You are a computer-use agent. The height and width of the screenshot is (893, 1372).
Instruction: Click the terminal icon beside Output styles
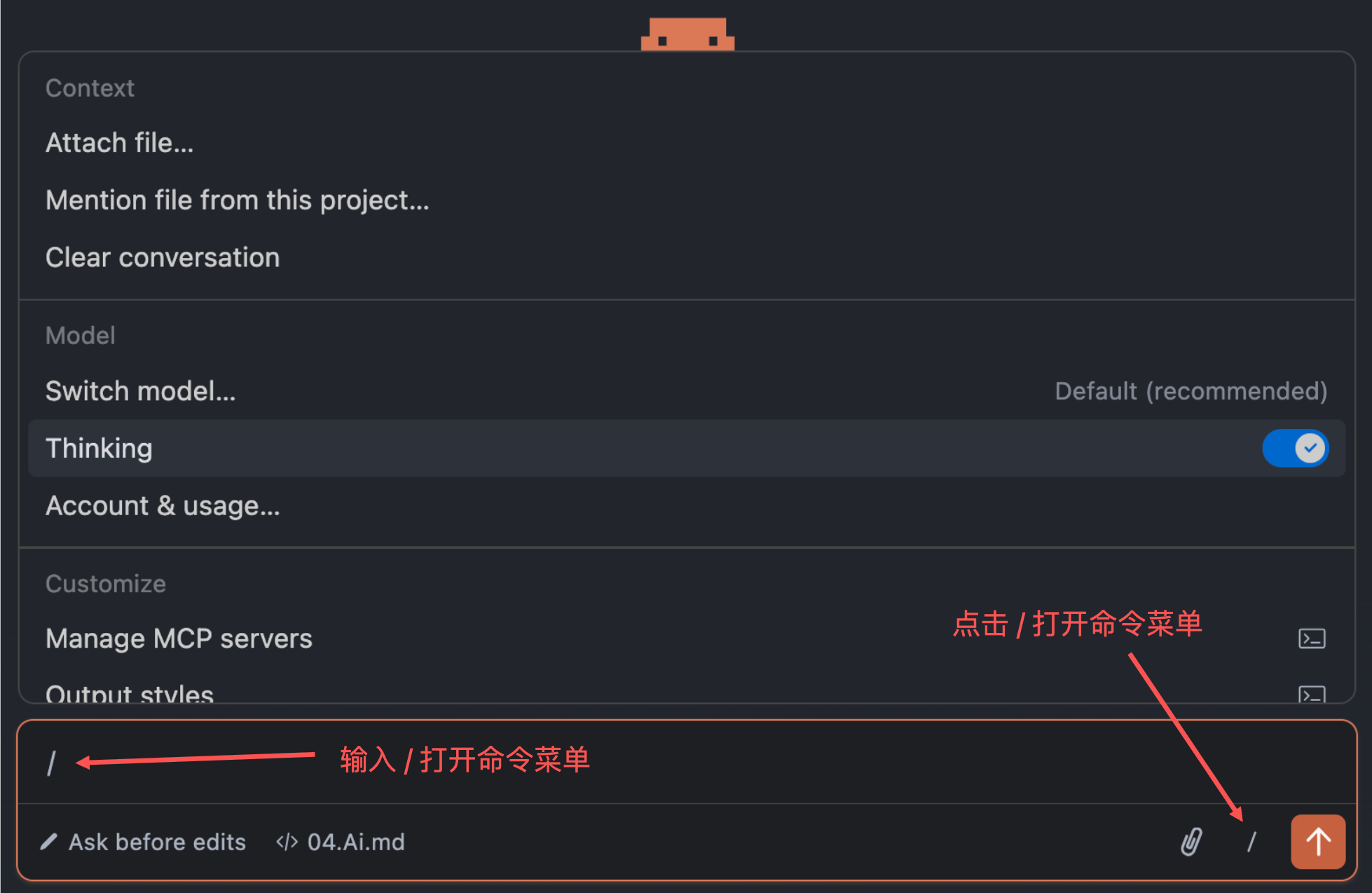click(1312, 694)
